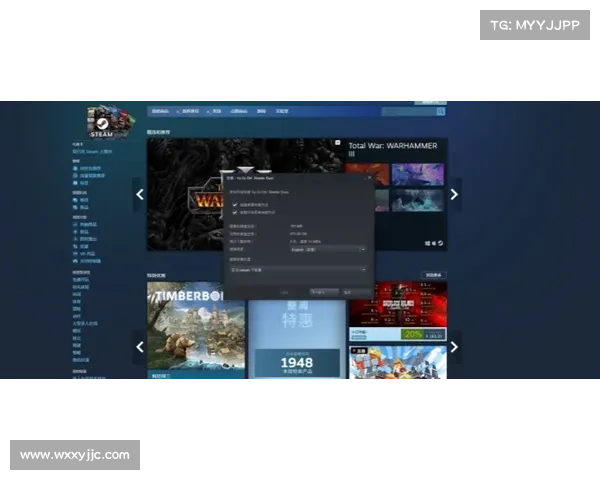
Task: Go to previous featured game with left arrow
Action: [x=140, y=194]
